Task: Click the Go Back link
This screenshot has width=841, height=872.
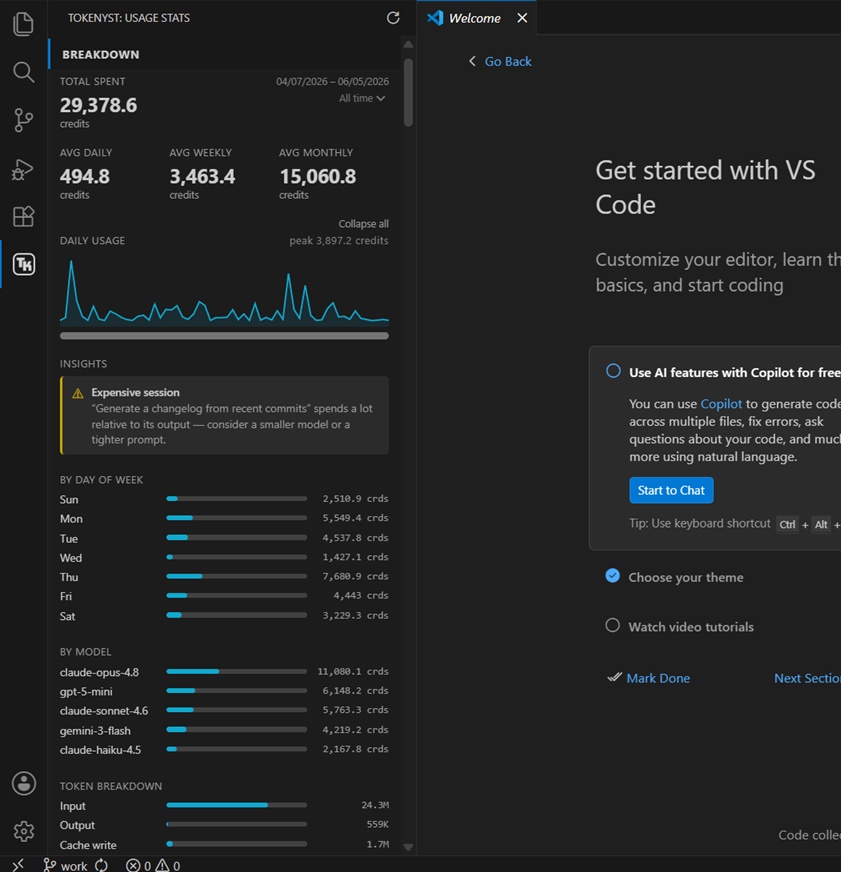Action: tap(508, 61)
